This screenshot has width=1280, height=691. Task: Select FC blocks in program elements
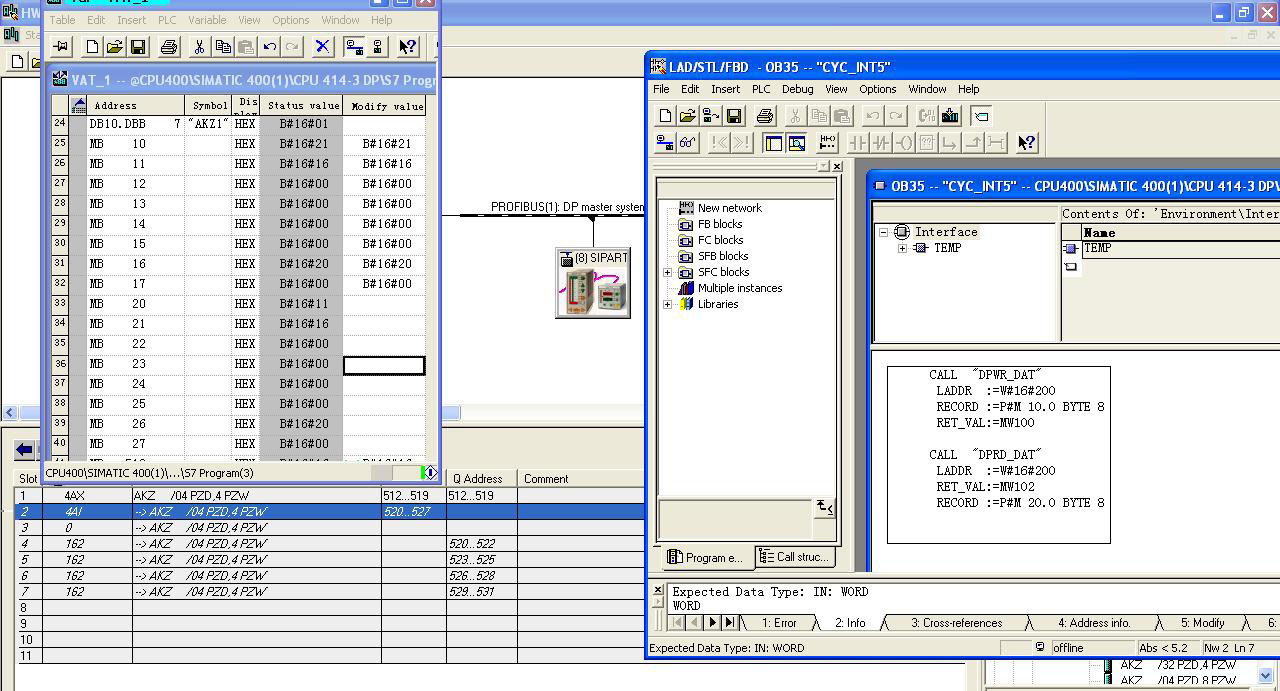720,240
